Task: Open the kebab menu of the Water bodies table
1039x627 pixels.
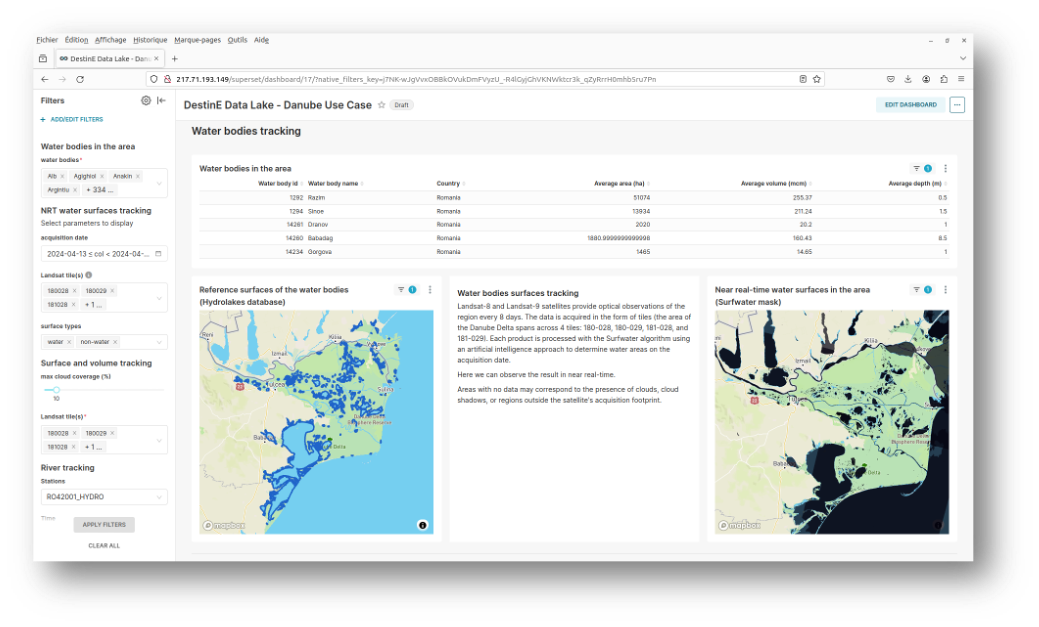Action: 946,168
